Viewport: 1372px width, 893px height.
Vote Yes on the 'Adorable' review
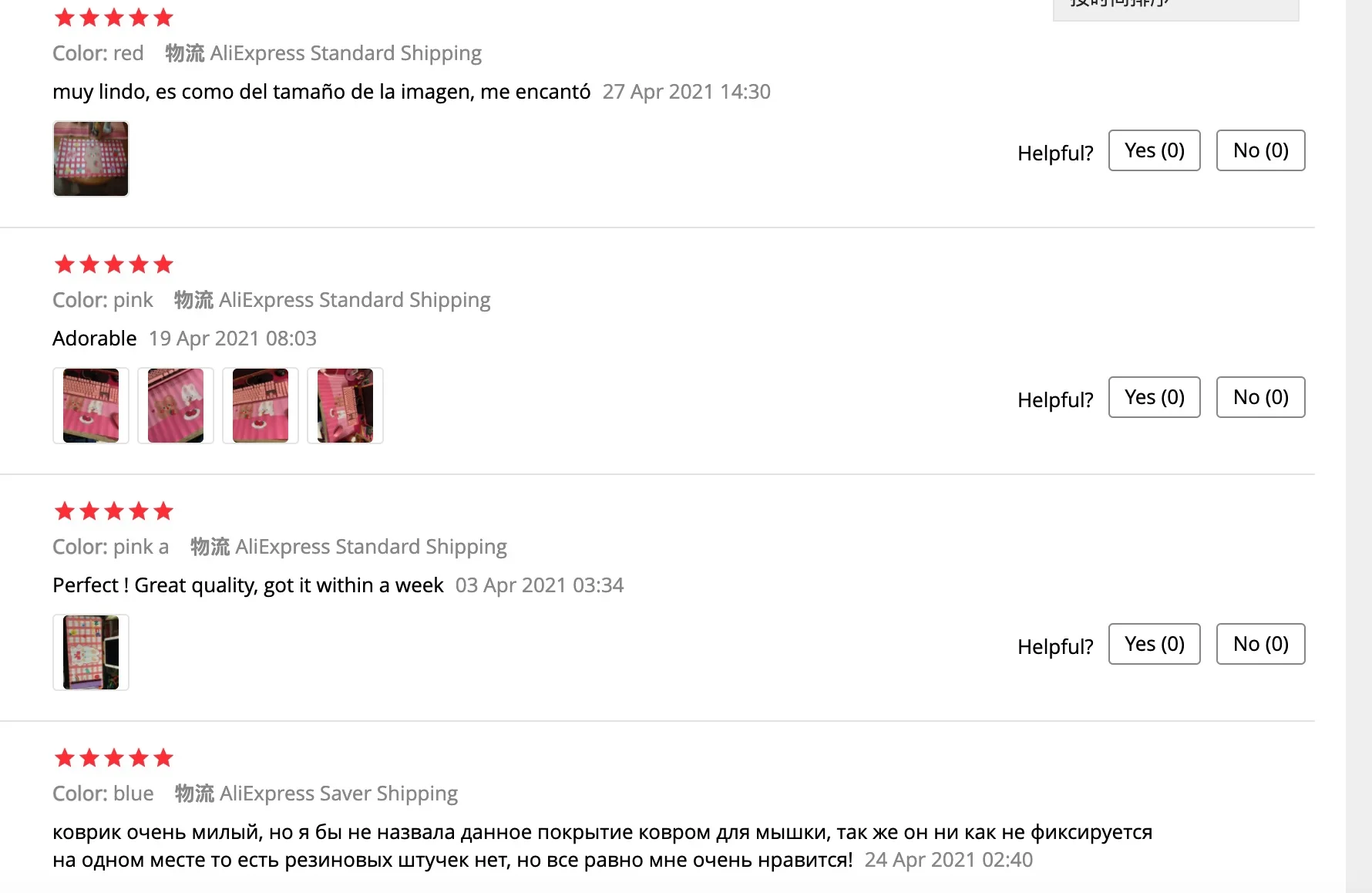pos(1155,397)
